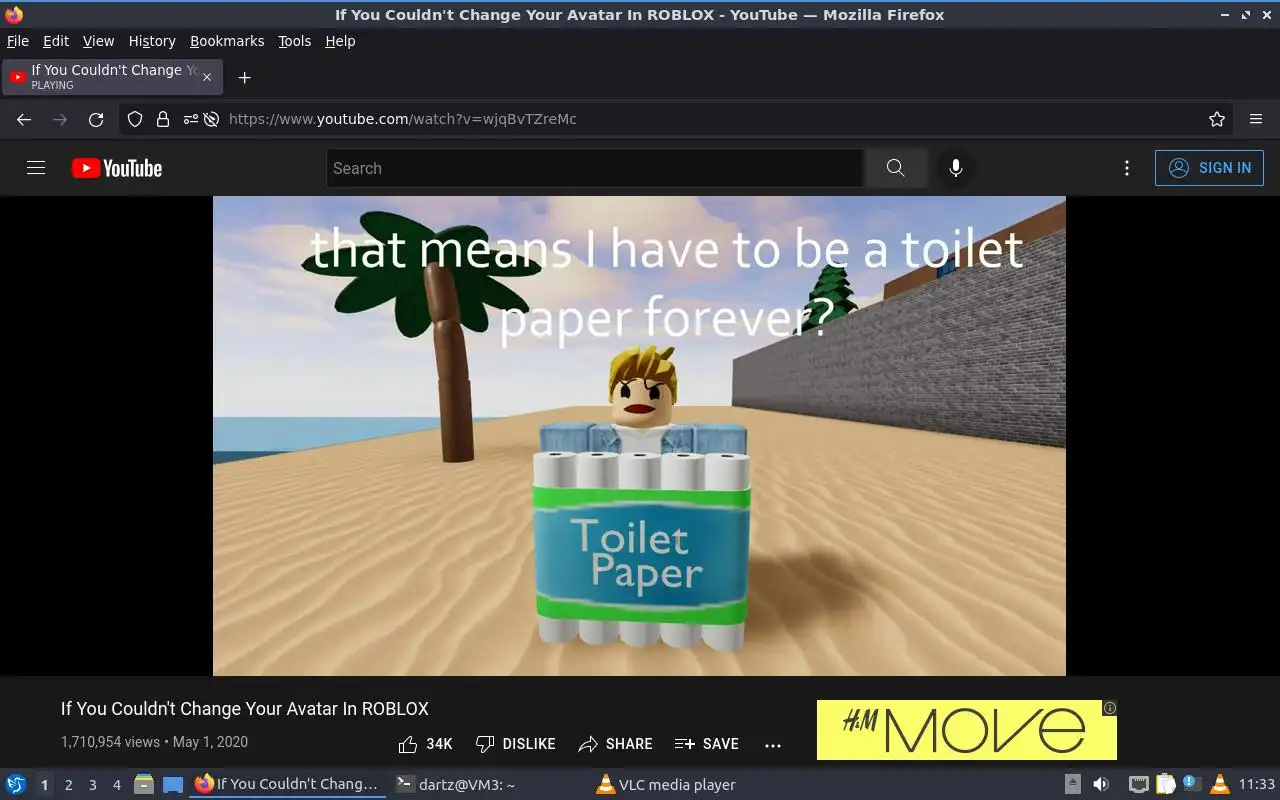The image size is (1280, 800).
Task: Open the VLC tray icon
Action: [x=1219, y=785]
